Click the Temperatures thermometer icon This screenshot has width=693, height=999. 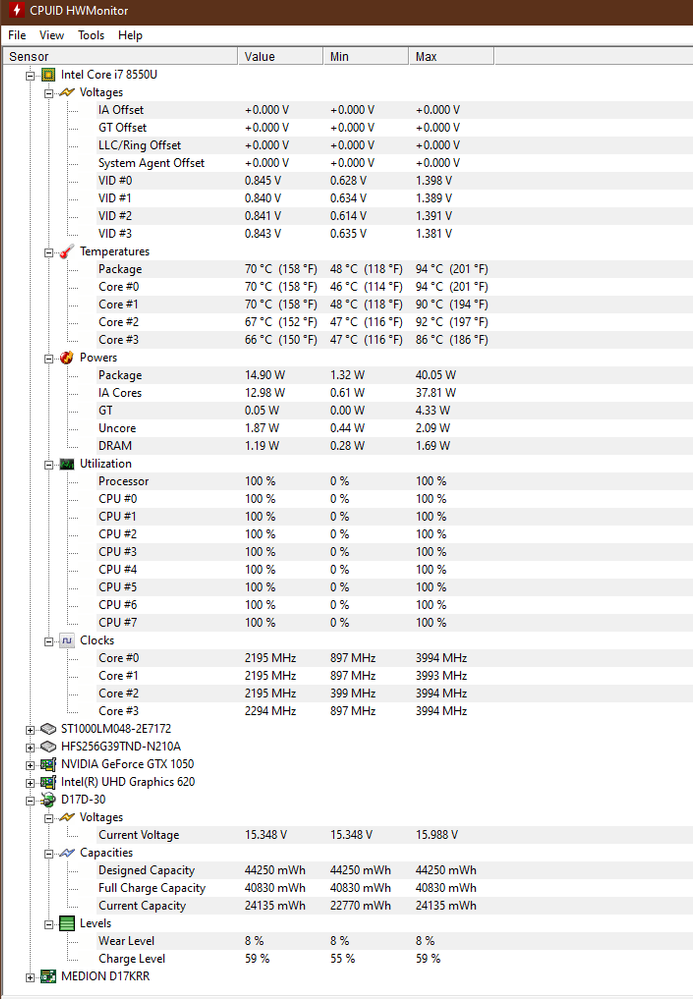tap(66, 252)
